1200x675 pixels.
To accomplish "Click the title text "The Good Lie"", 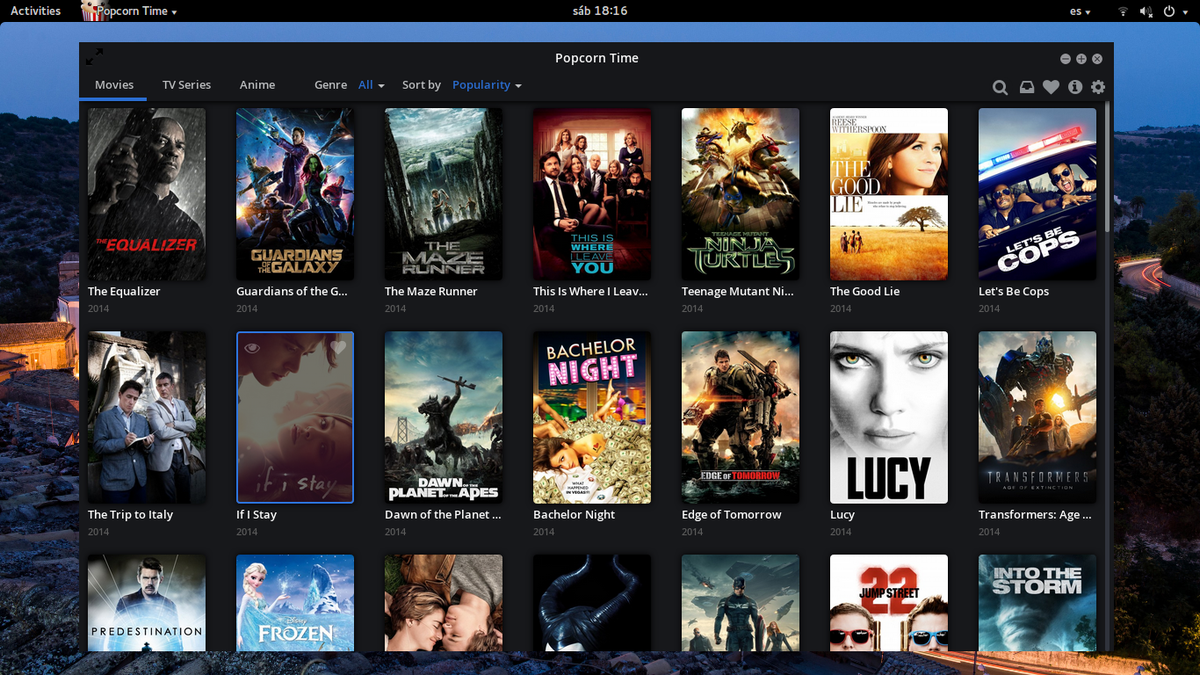I will point(865,291).
